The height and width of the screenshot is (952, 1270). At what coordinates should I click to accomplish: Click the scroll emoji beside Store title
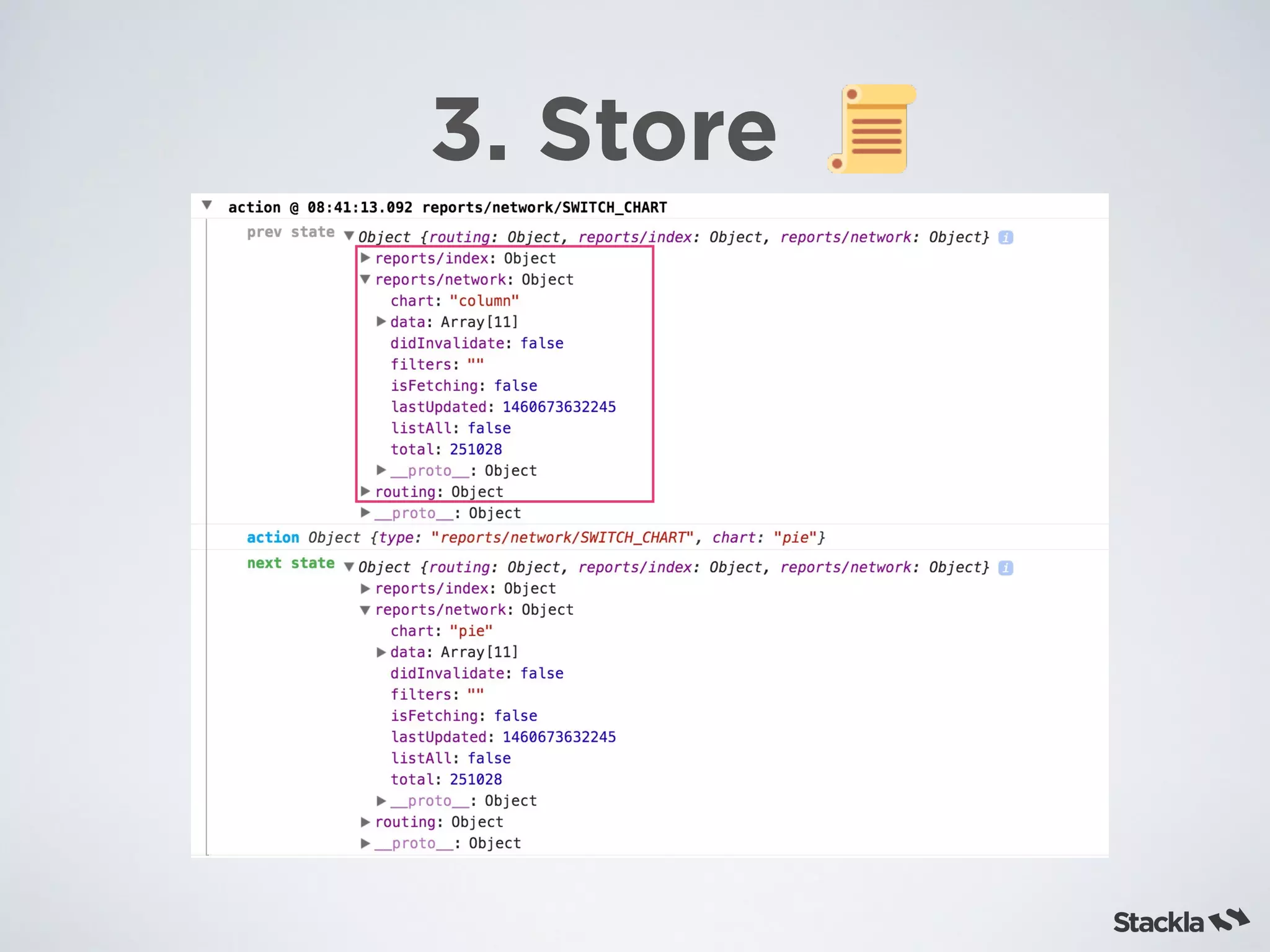click(872, 129)
